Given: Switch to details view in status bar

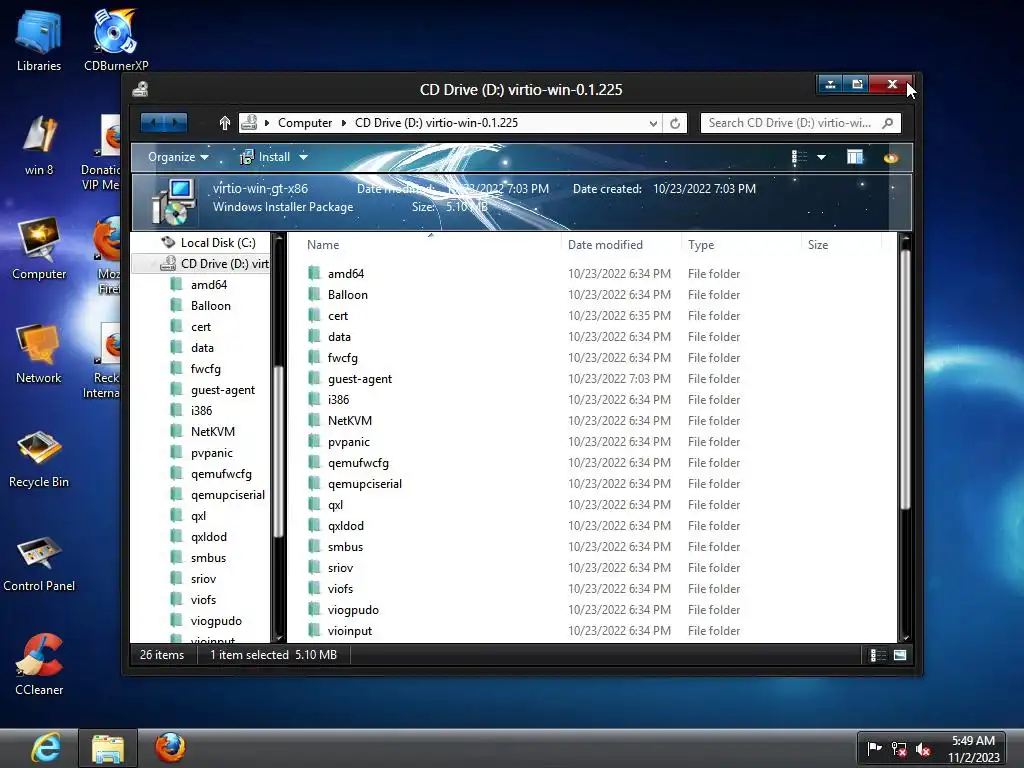Looking at the screenshot, I should click(x=878, y=655).
